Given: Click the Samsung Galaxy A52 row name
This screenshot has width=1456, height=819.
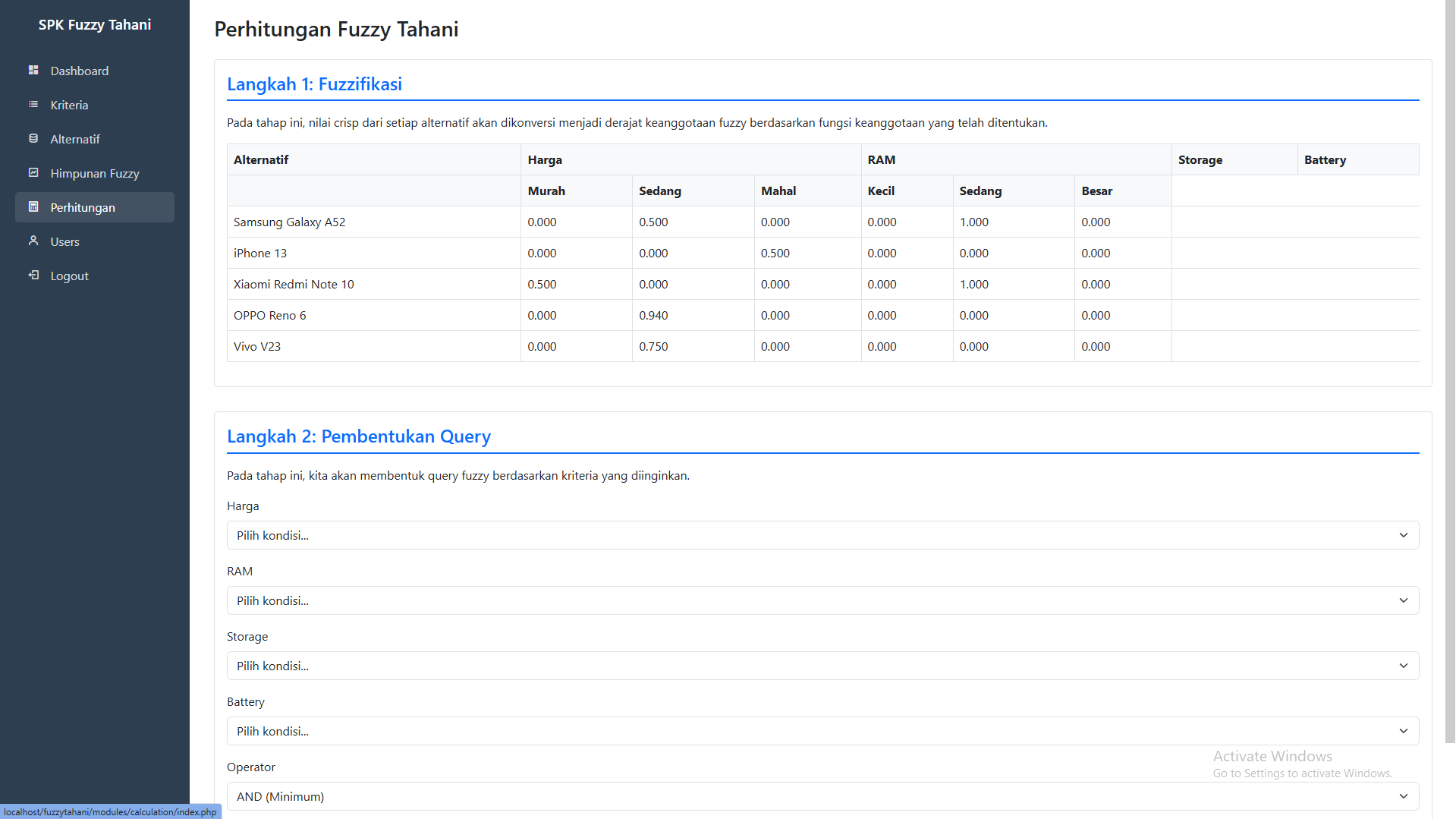Looking at the screenshot, I should (x=289, y=222).
